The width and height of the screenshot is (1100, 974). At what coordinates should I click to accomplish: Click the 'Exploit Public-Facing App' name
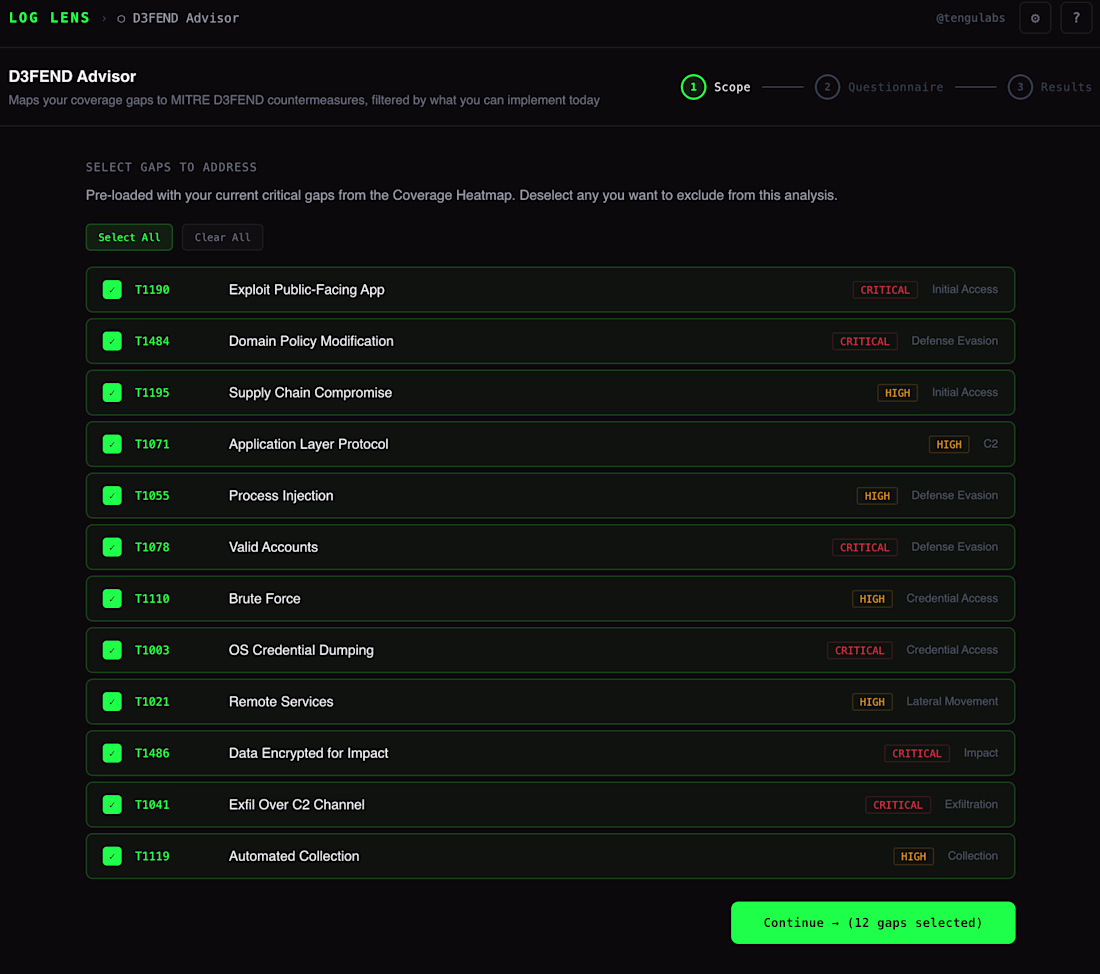click(307, 290)
